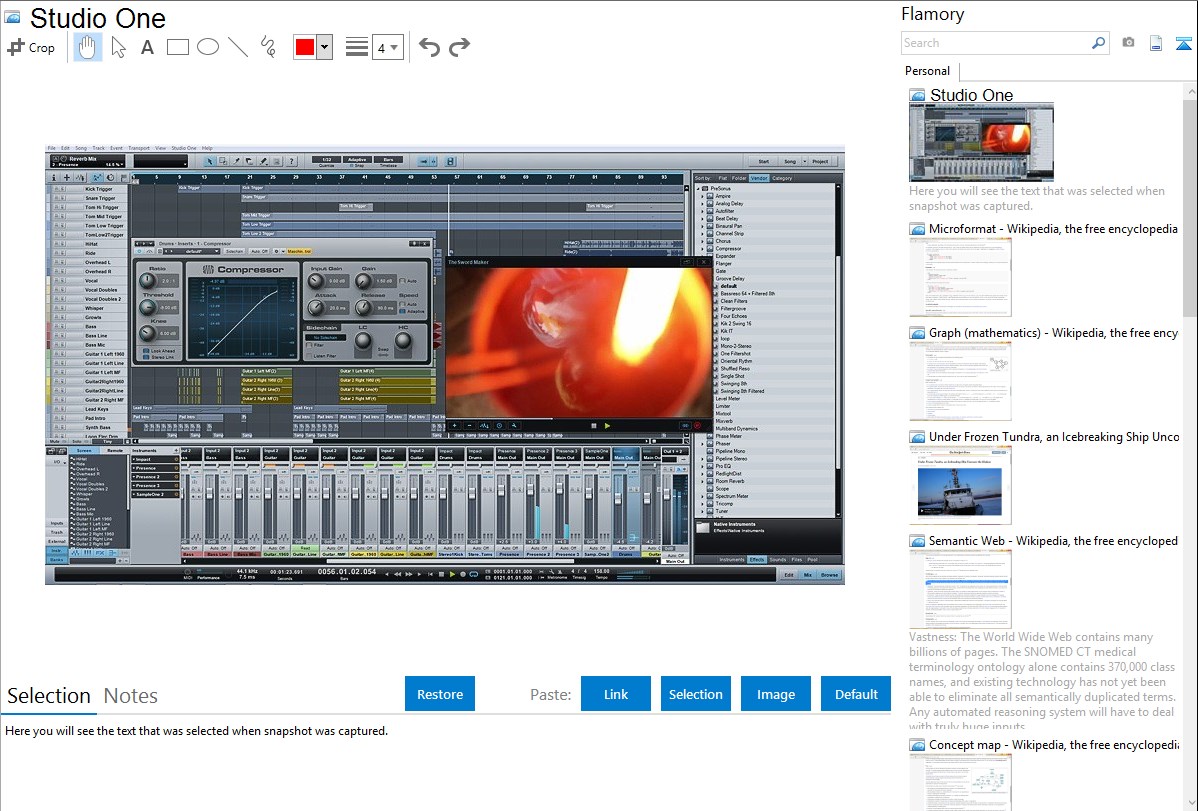Pick the ellipse shape tool
This screenshot has height=811, width=1198.
[208, 47]
